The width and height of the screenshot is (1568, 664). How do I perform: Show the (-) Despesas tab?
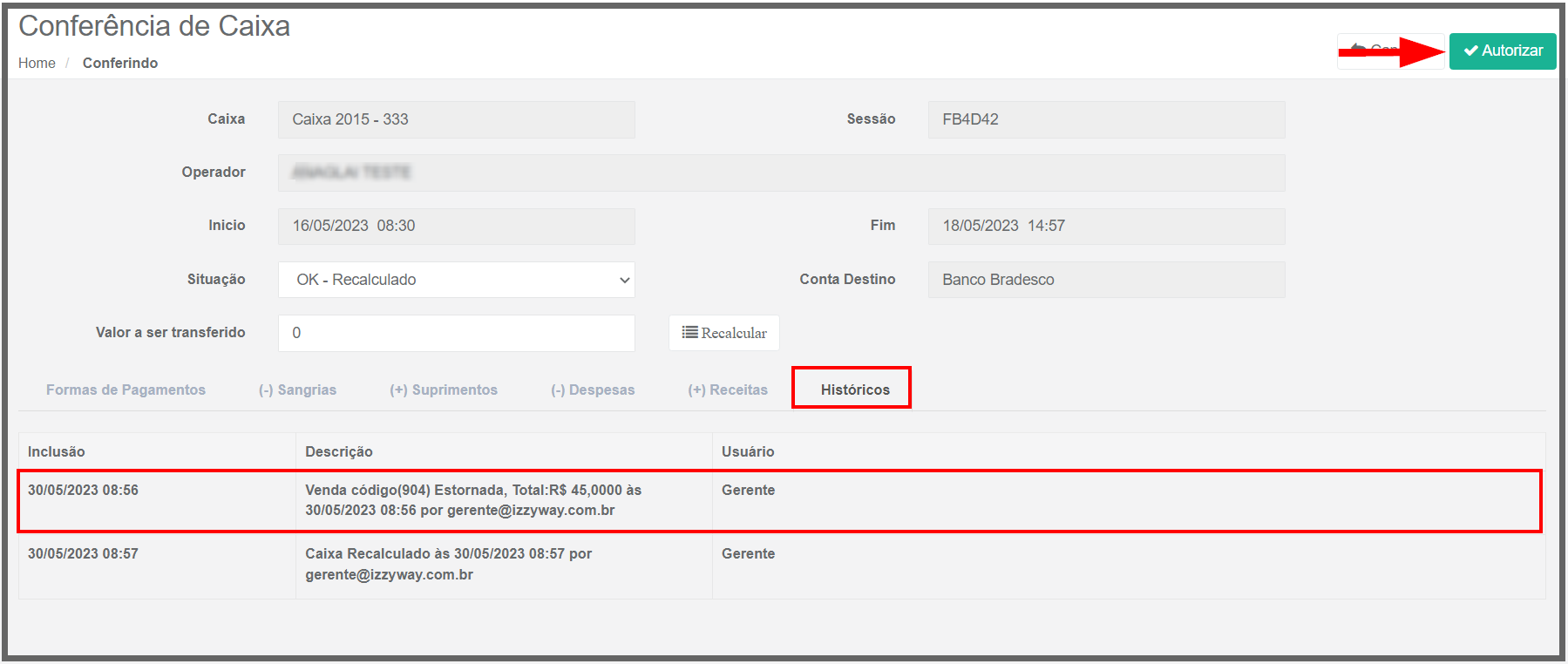coord(593,390)
